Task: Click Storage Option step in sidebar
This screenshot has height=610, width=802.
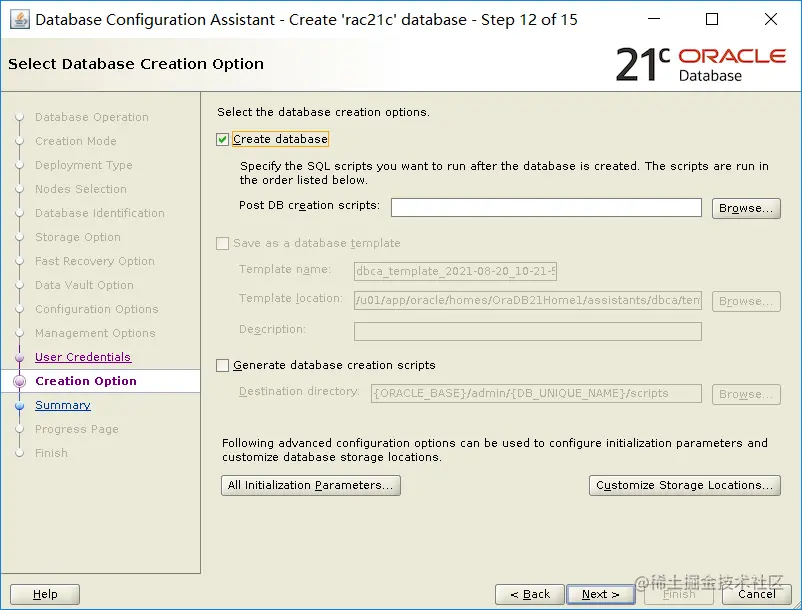Action: [78, 237]
